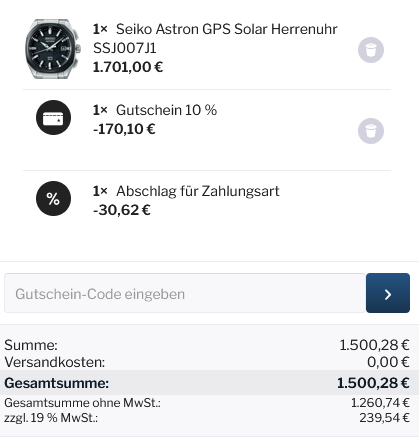Submit the voucher code with the arrow button
Image resolution: width=419 pixels, height=444 pixels.
tap(388, 293)
